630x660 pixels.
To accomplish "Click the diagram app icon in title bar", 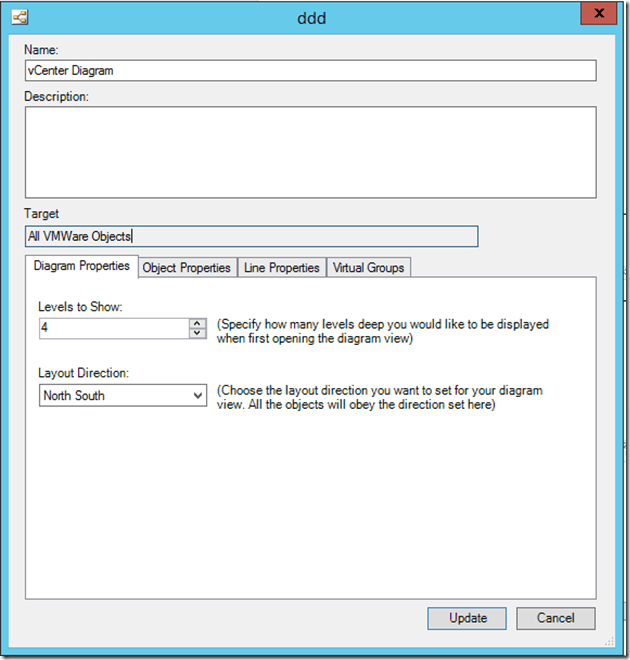I will point(19,17).
